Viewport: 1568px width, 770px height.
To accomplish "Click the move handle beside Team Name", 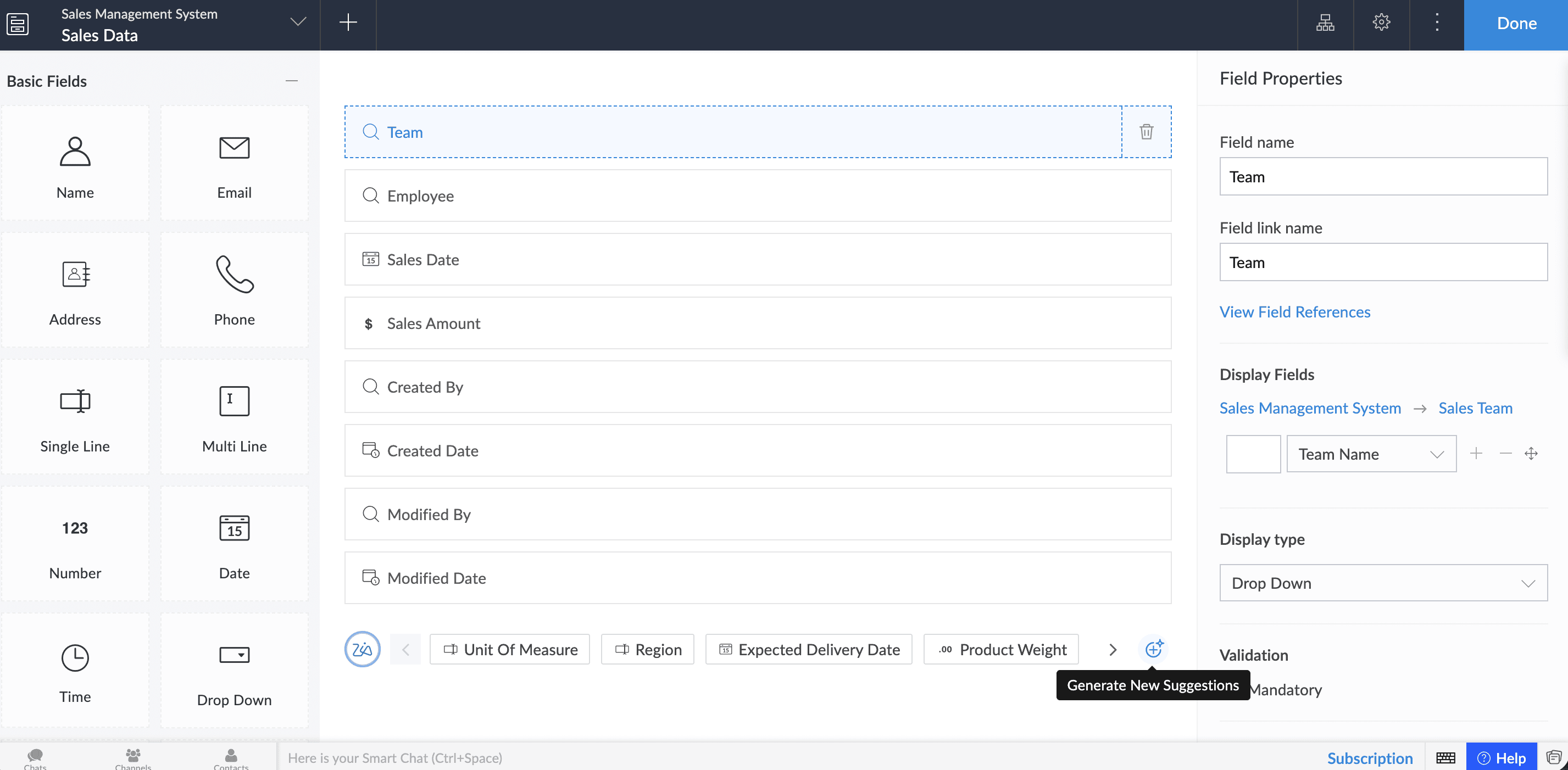I will pos(1531,454).
